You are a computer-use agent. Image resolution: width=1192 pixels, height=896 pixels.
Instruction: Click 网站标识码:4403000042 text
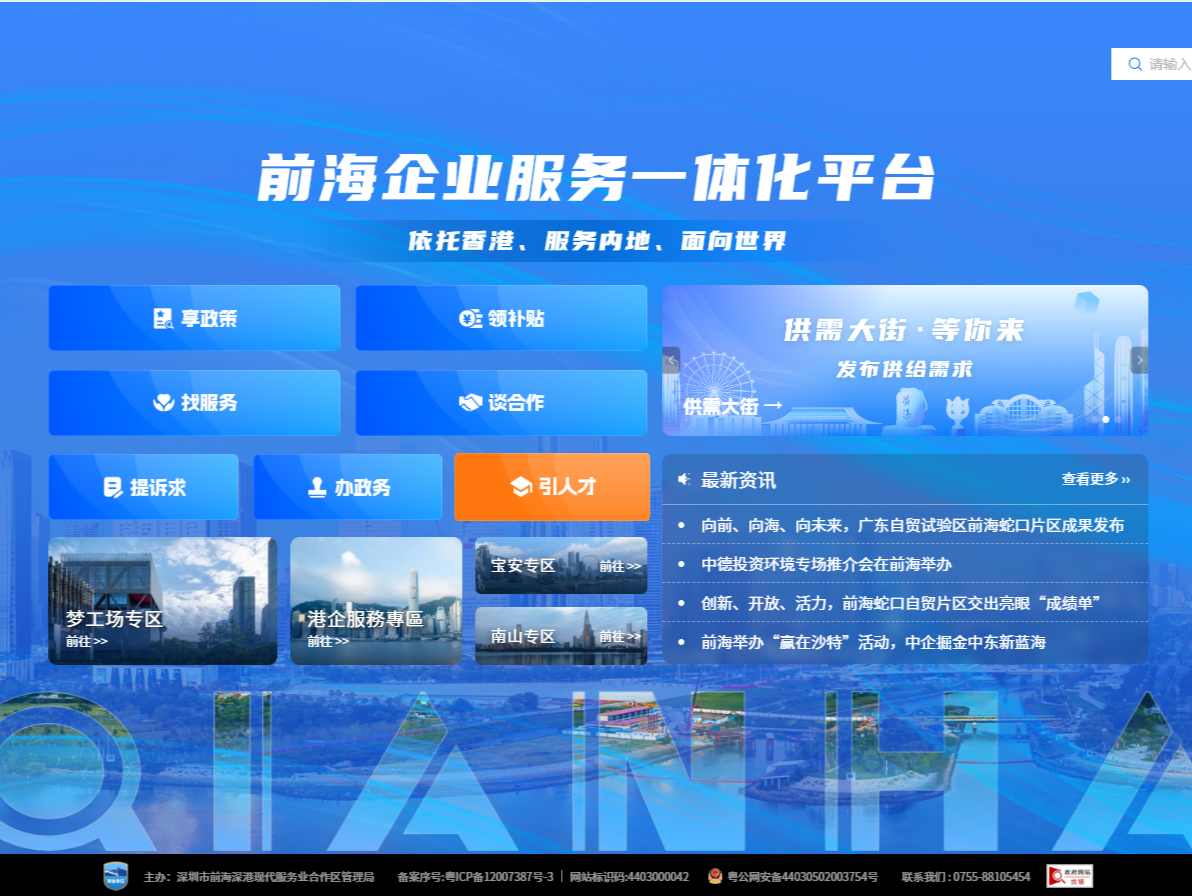click(629, 877)
